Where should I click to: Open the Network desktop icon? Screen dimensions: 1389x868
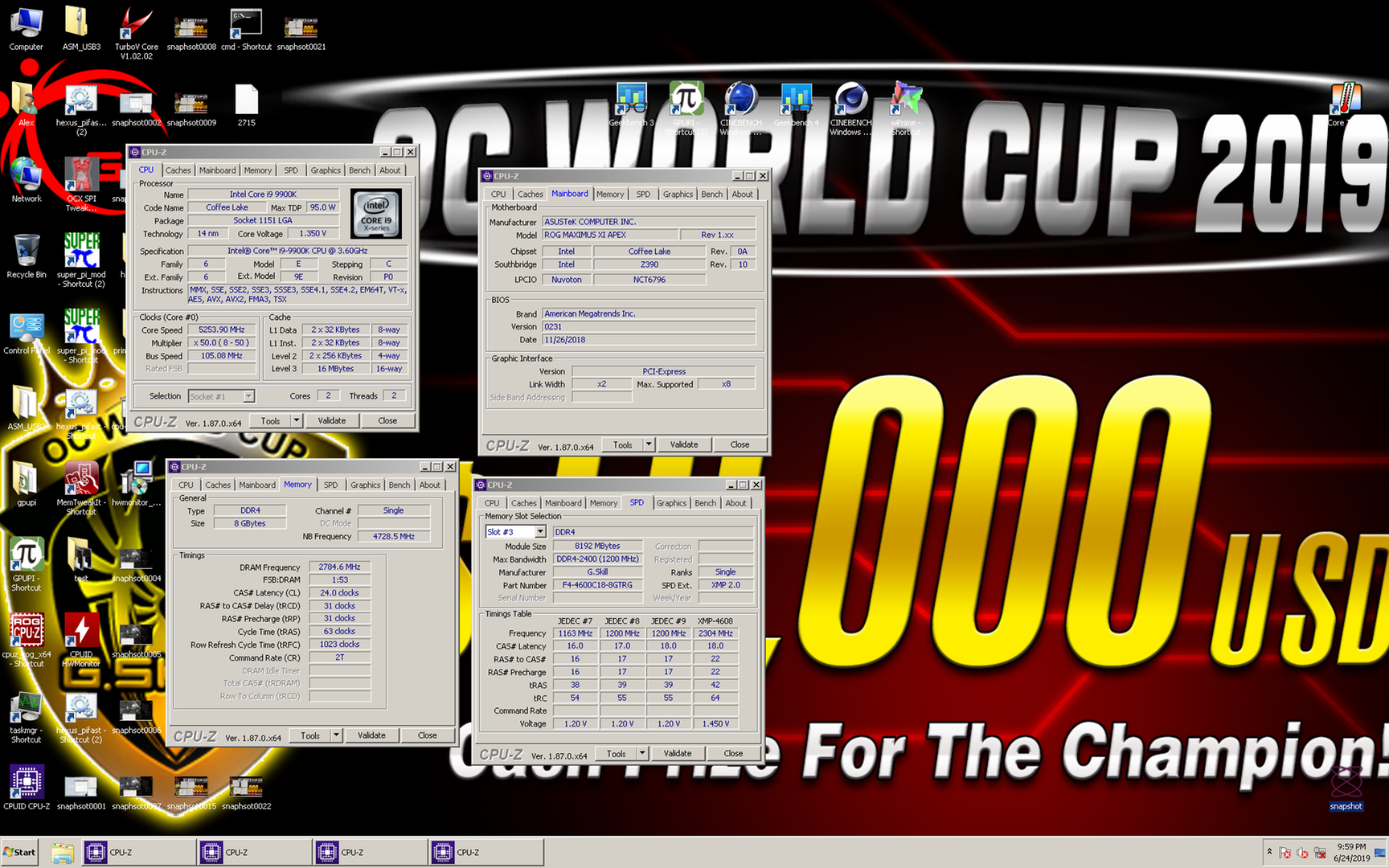pos(26,181)
